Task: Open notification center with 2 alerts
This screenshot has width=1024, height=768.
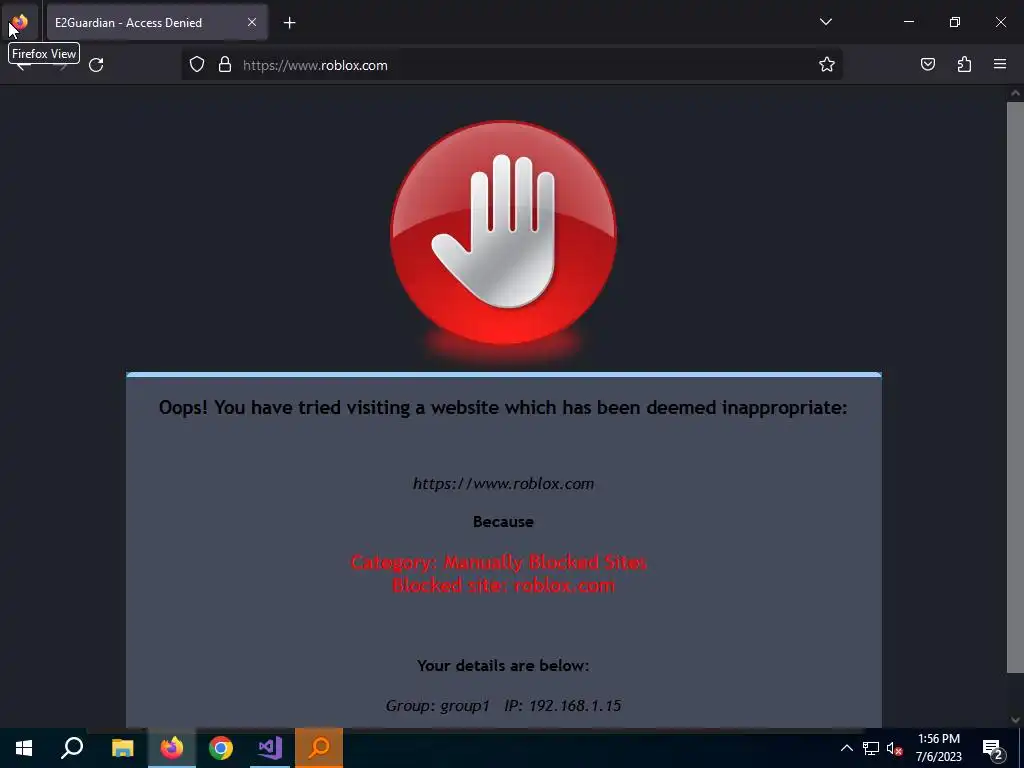Action: pos(993,748)
